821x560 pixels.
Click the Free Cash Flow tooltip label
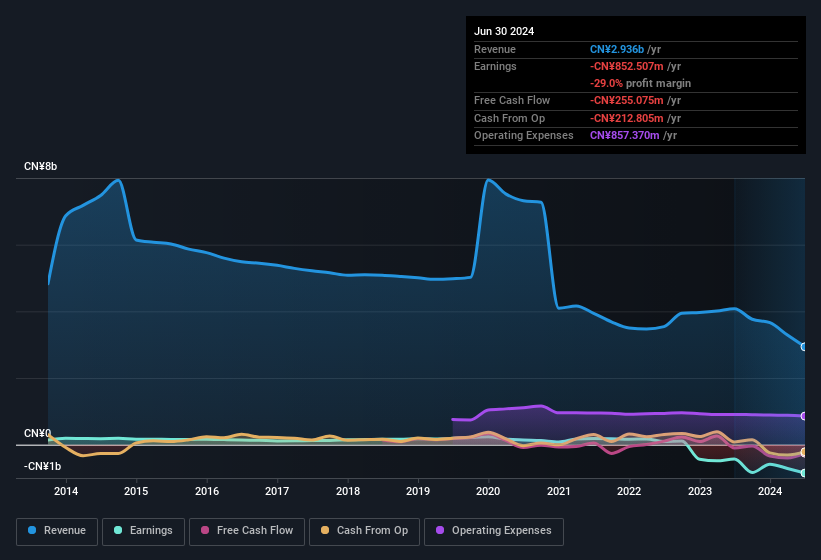(x=512, y=100)
